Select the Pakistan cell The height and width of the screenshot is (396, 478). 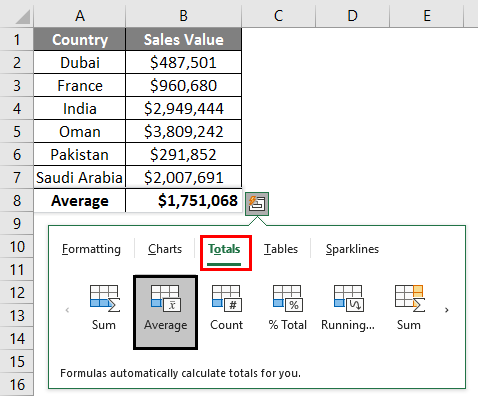click(80, 154)
